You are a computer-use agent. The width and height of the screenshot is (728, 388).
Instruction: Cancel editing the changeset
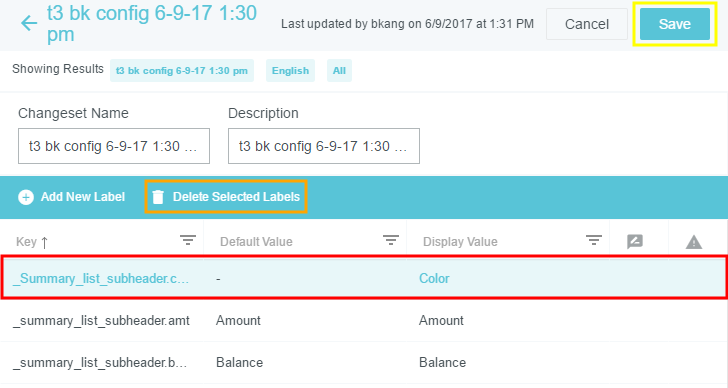(587, 24)
